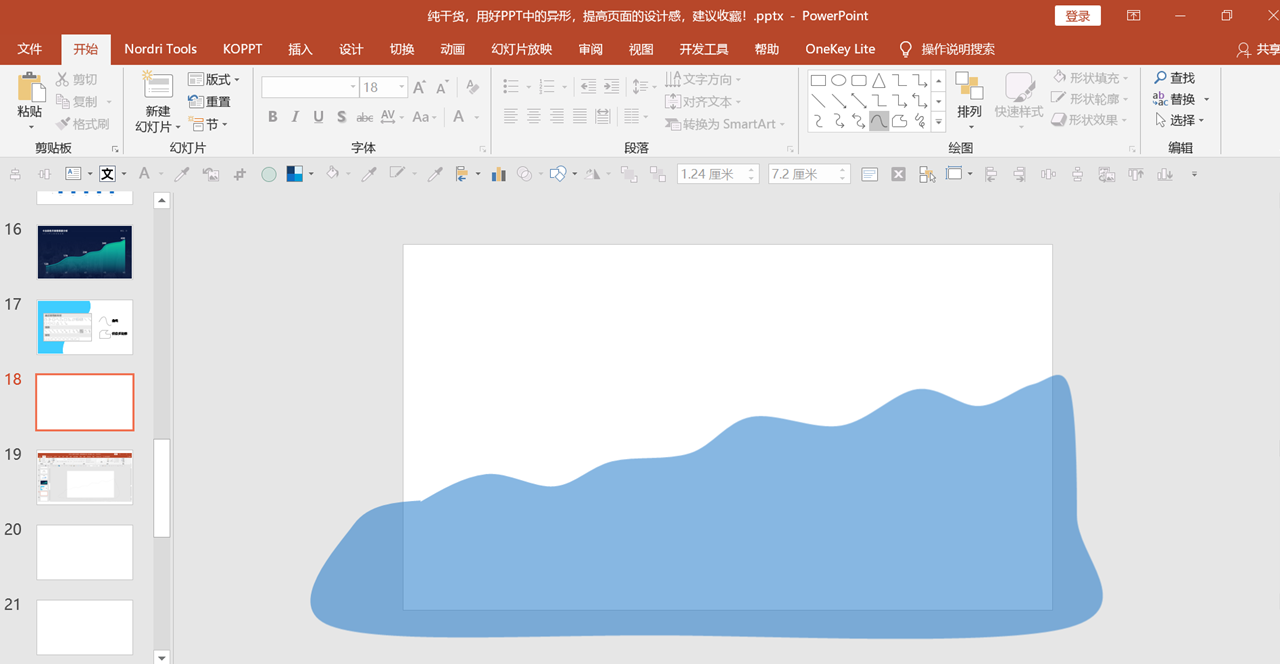This screenshot has height=664, width=1280.
Task: Open the File (文件) tab
Action: pos(30,49)
